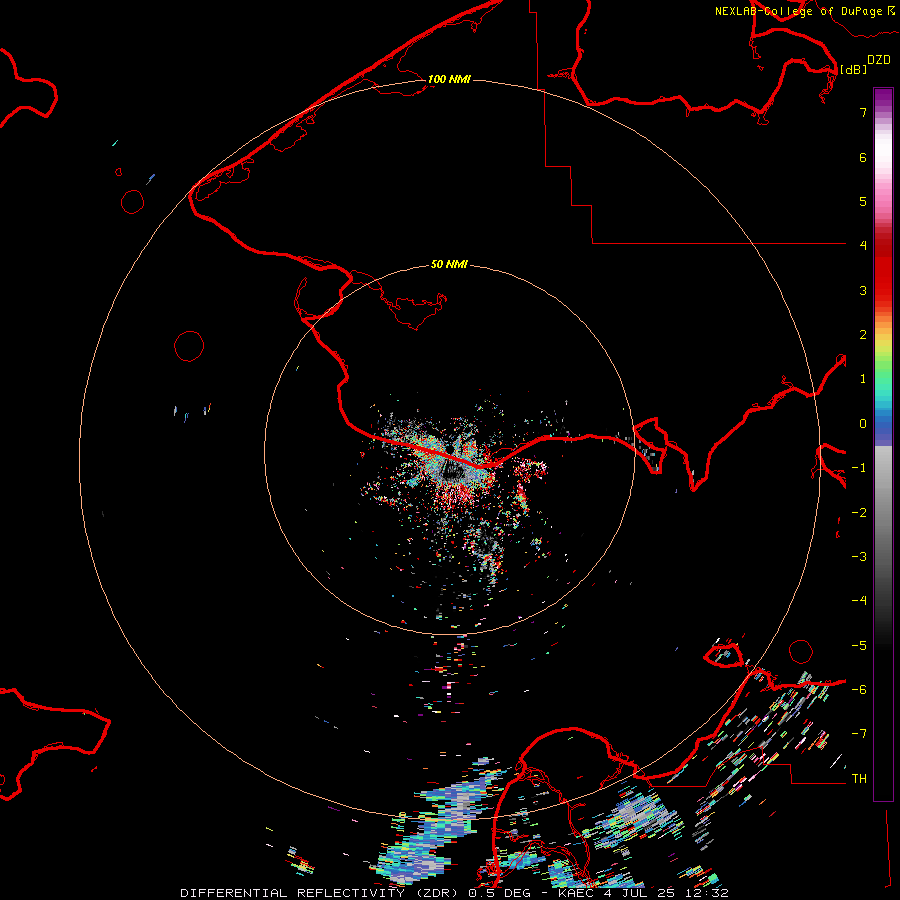Click the -5 value on color scale

(859, 646)
